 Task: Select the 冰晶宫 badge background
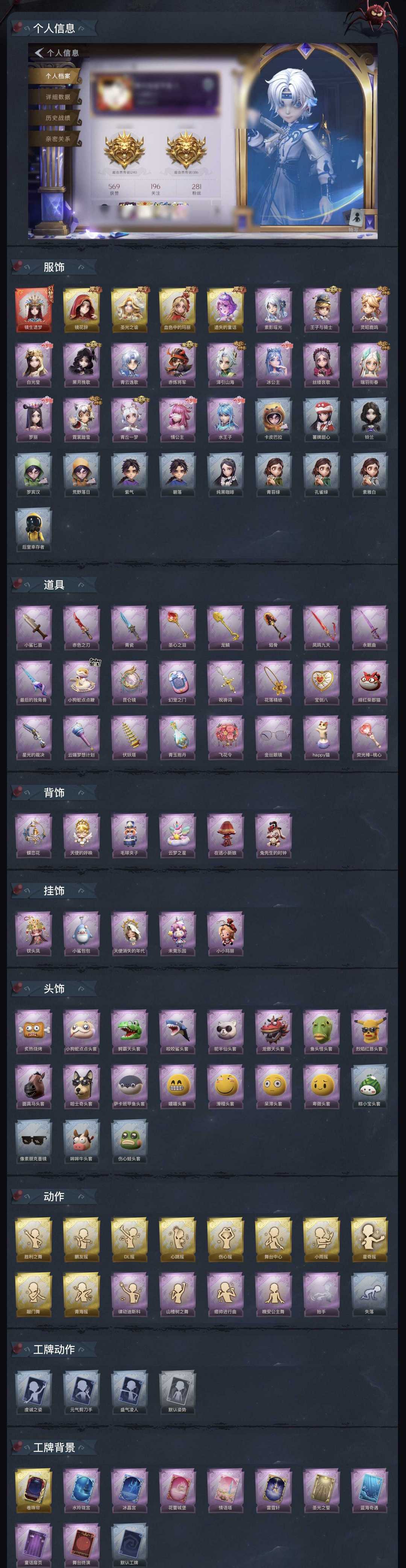[129, 1490]
